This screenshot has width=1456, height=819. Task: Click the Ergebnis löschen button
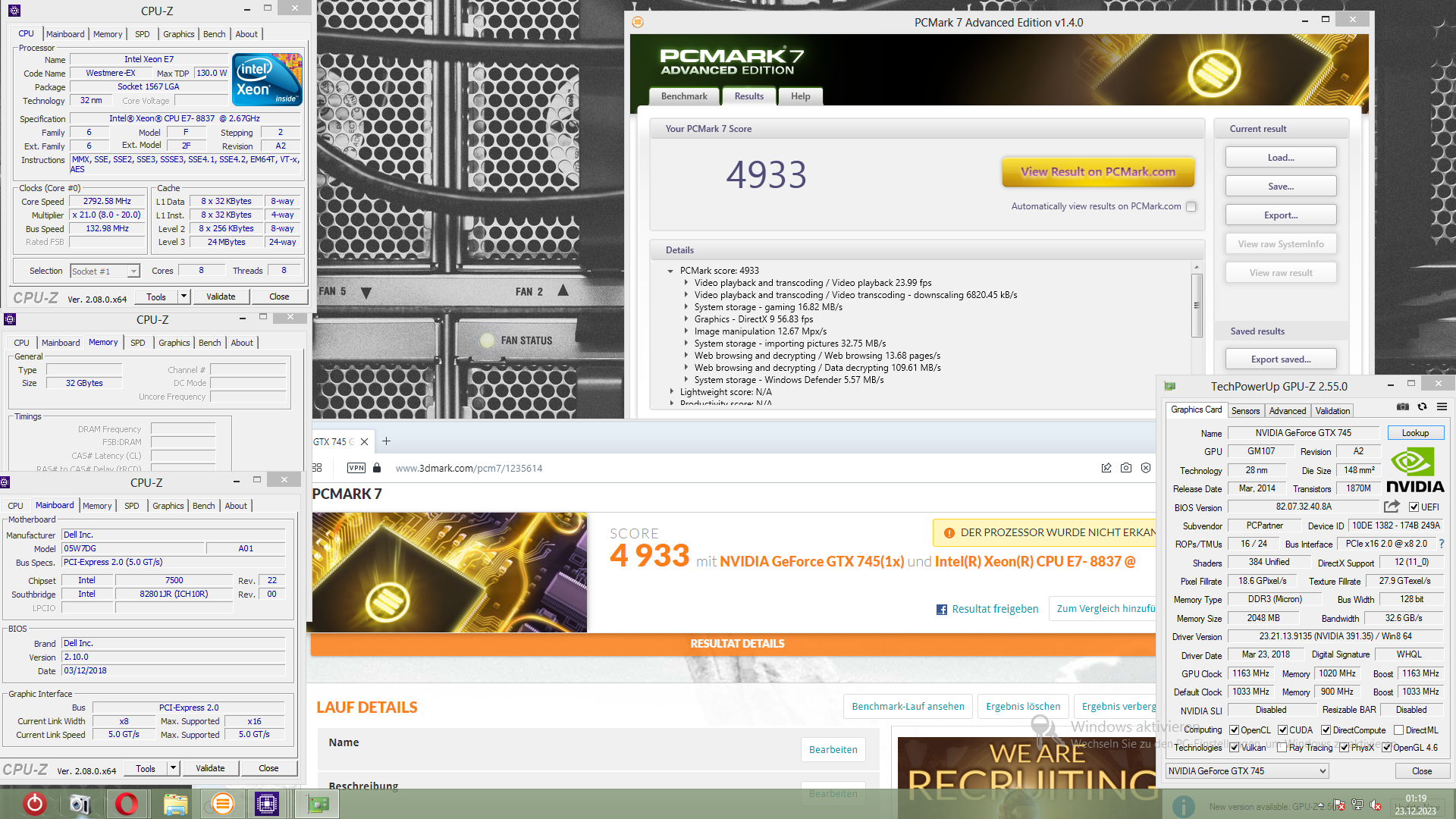[1023, 707]
